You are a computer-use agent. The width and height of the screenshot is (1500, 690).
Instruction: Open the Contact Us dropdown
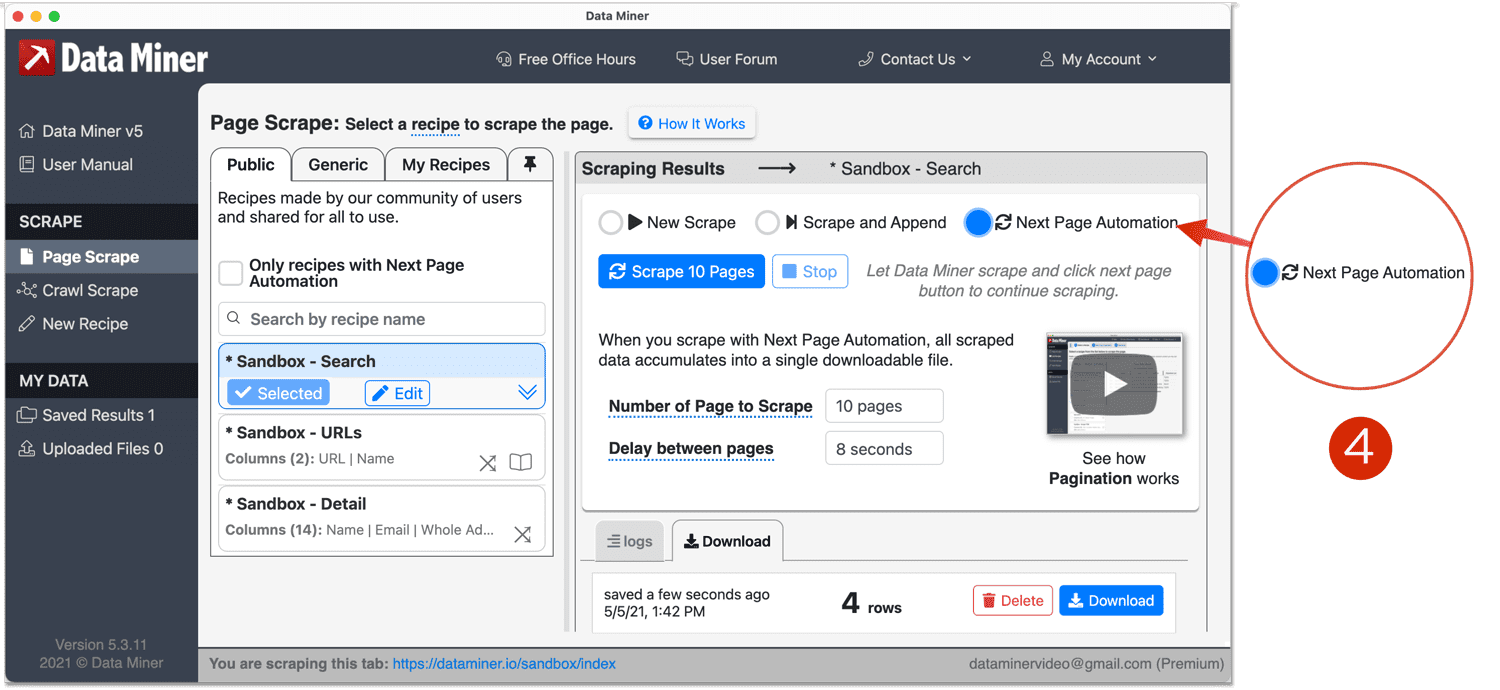(913, 59)
